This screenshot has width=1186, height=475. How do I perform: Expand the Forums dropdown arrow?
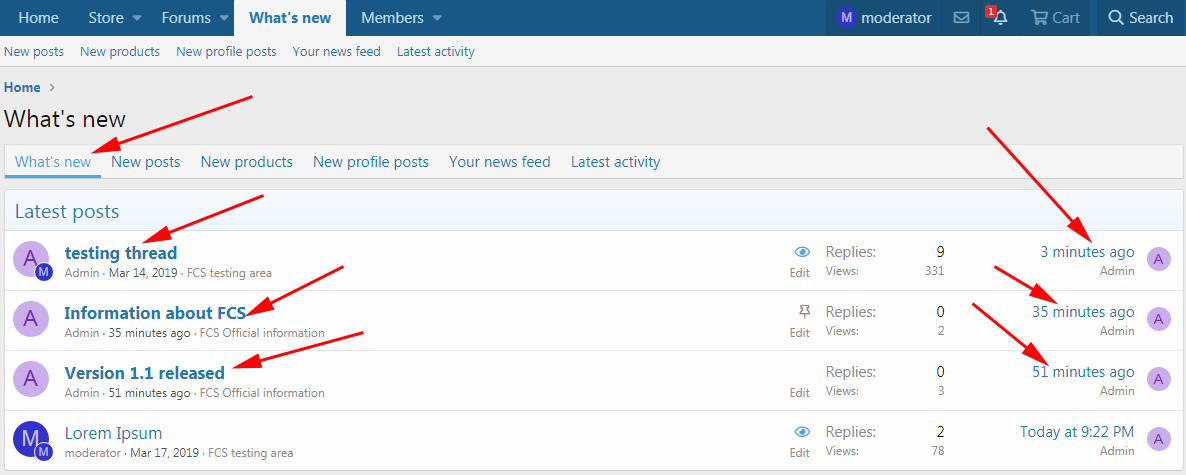224,18
